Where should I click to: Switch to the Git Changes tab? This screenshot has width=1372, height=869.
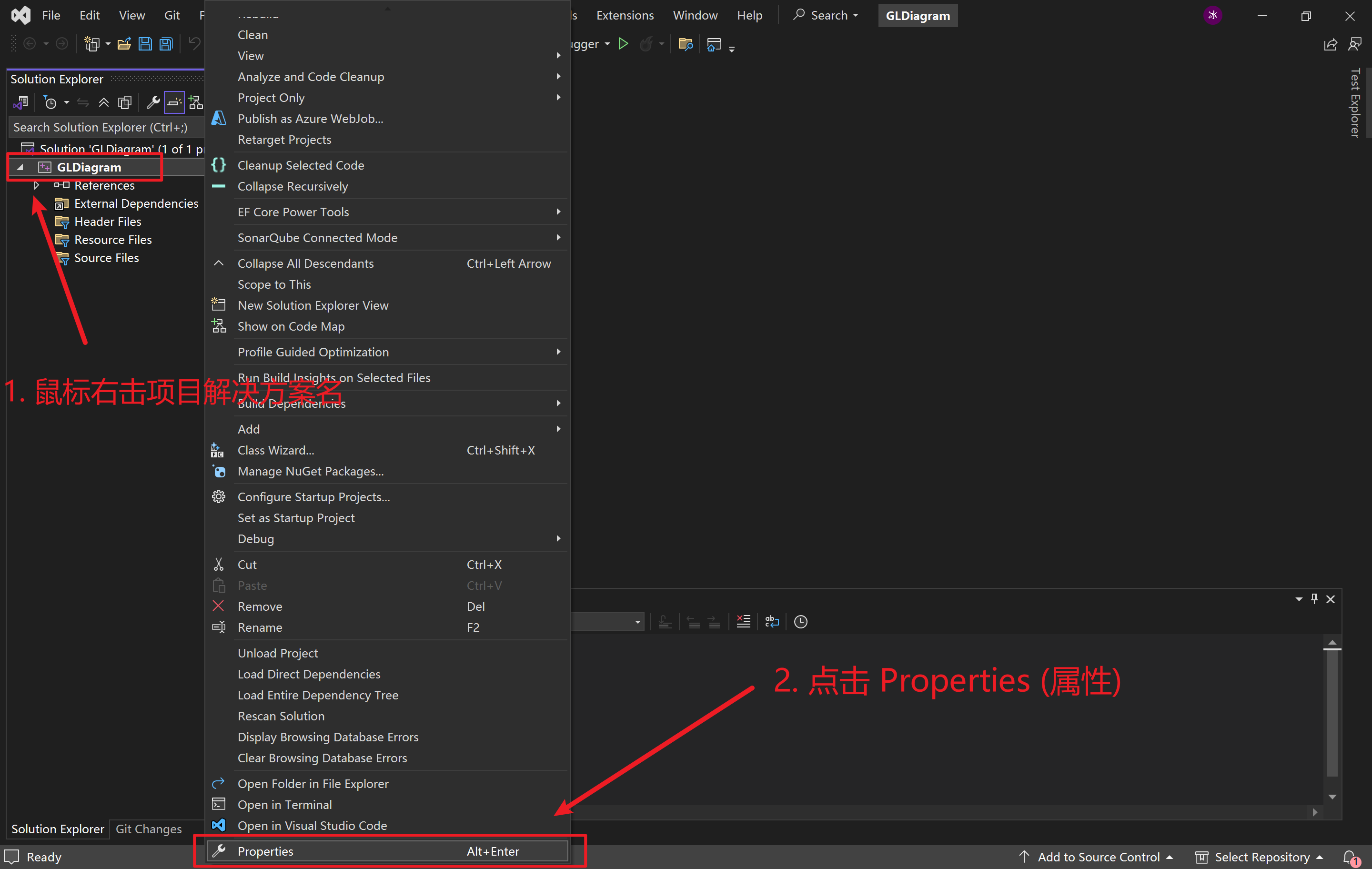click(148, 829)
